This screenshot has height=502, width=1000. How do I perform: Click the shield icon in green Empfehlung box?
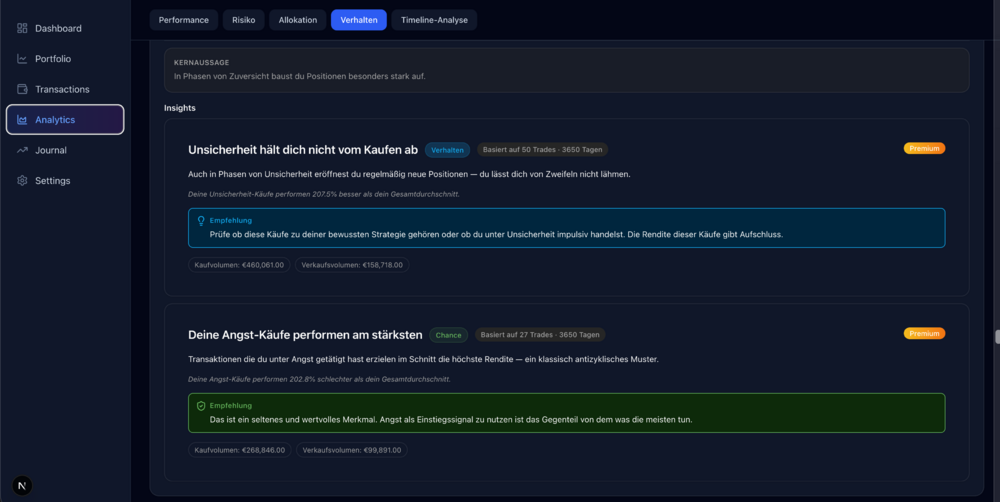(201, 406)
